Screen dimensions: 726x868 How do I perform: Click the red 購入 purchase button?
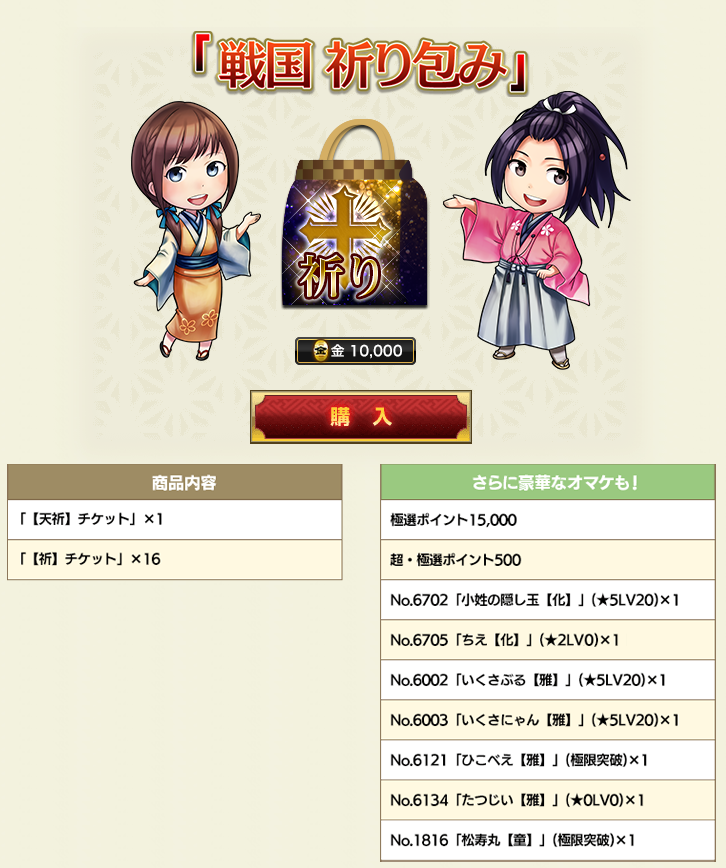pyautogui.click(x=361, y=417)
